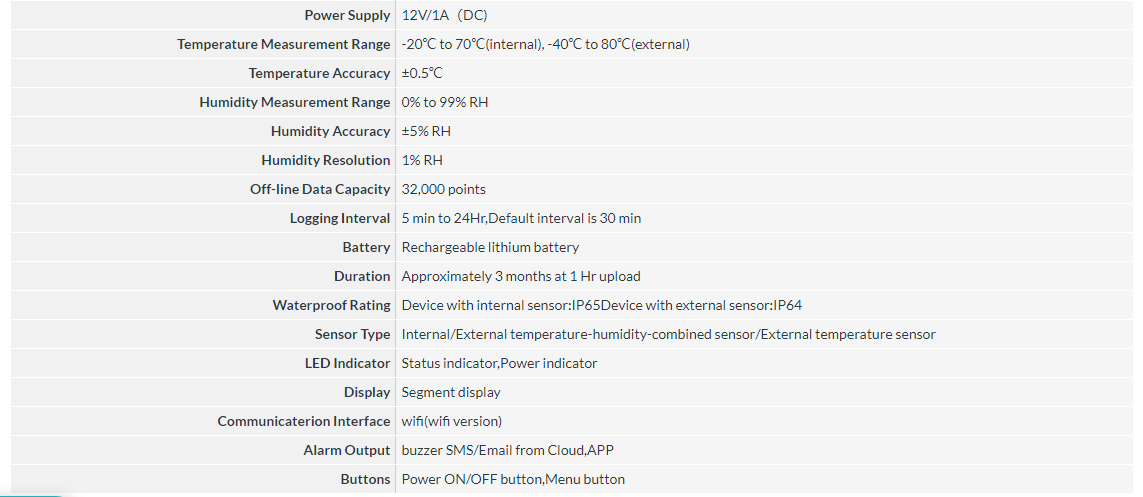Click the ±0.5°C temperature accuracy value
1143x497 pixels.
422,74
